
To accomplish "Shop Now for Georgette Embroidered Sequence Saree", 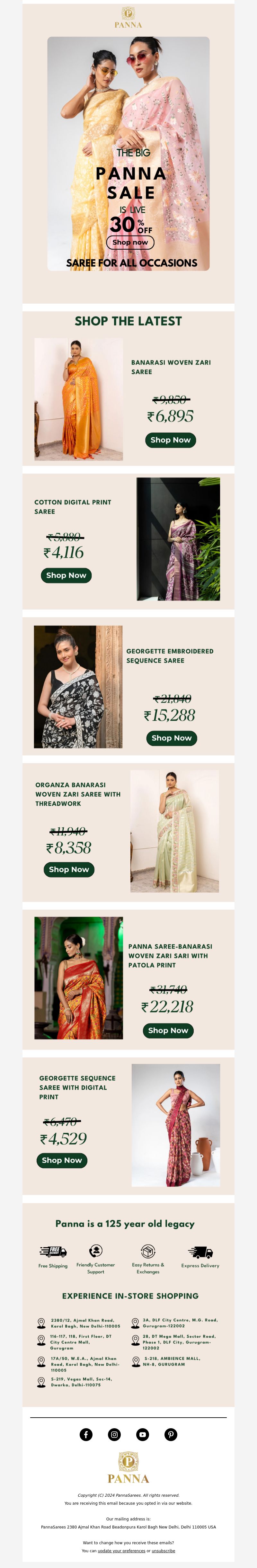I will [172, 738].
